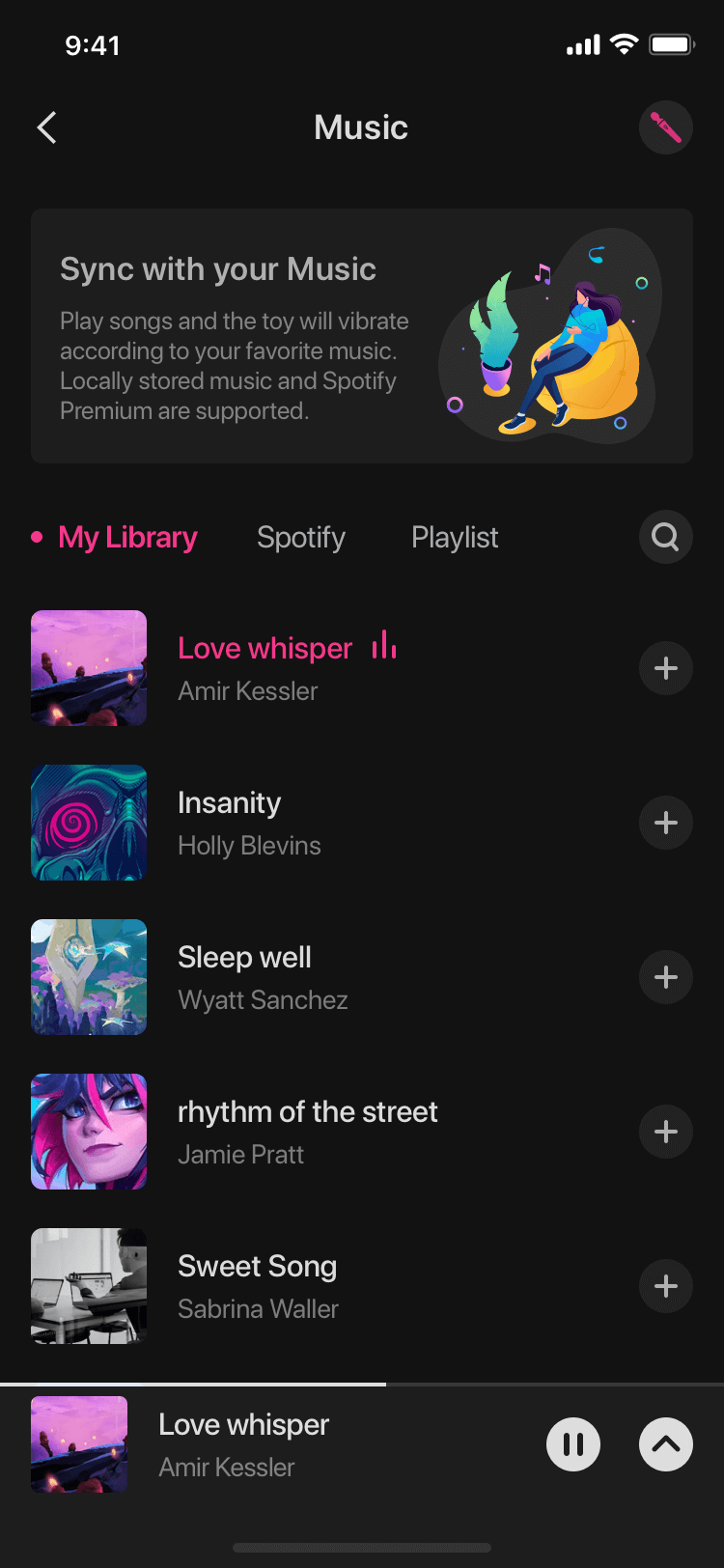Add Love whisper with plus icon
724x1568 pixels.
click(665, 668)
